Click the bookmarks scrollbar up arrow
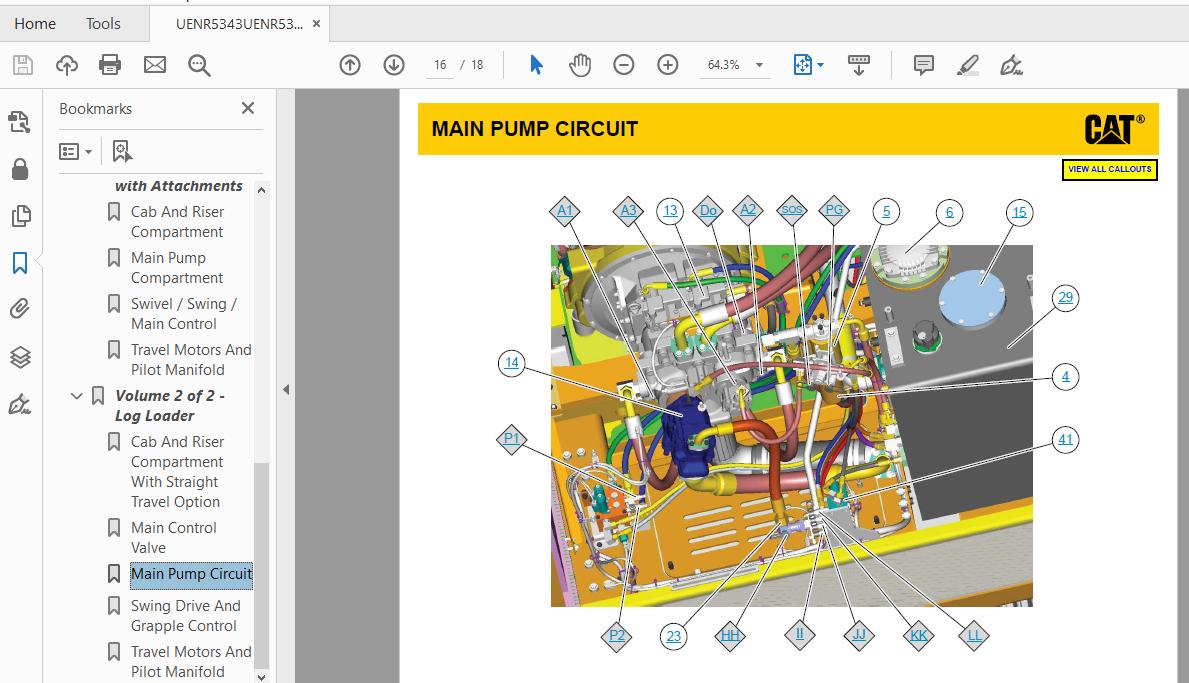This screenshot has width=1189, height=683. tap(262, 190)
